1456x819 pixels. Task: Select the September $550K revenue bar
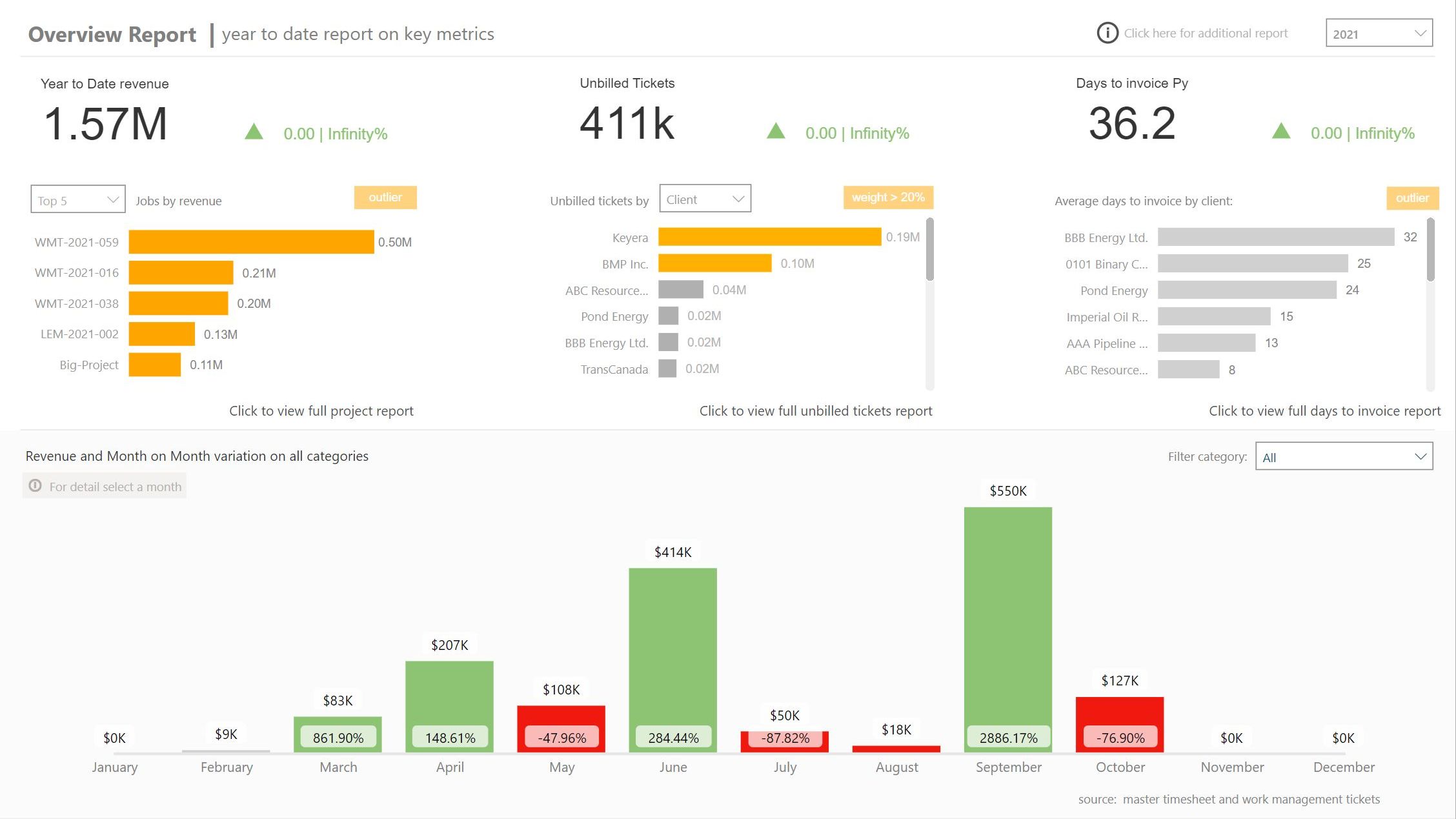pos(1008,629)
